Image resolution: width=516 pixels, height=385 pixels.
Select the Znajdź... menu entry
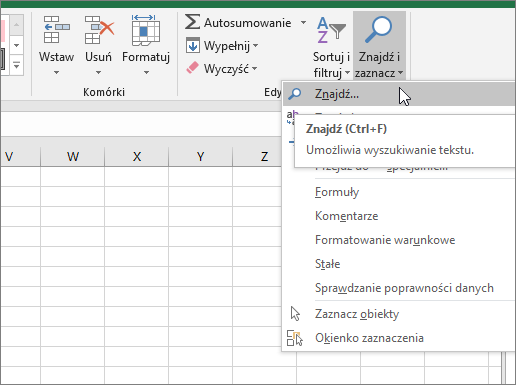click(399, 94)
